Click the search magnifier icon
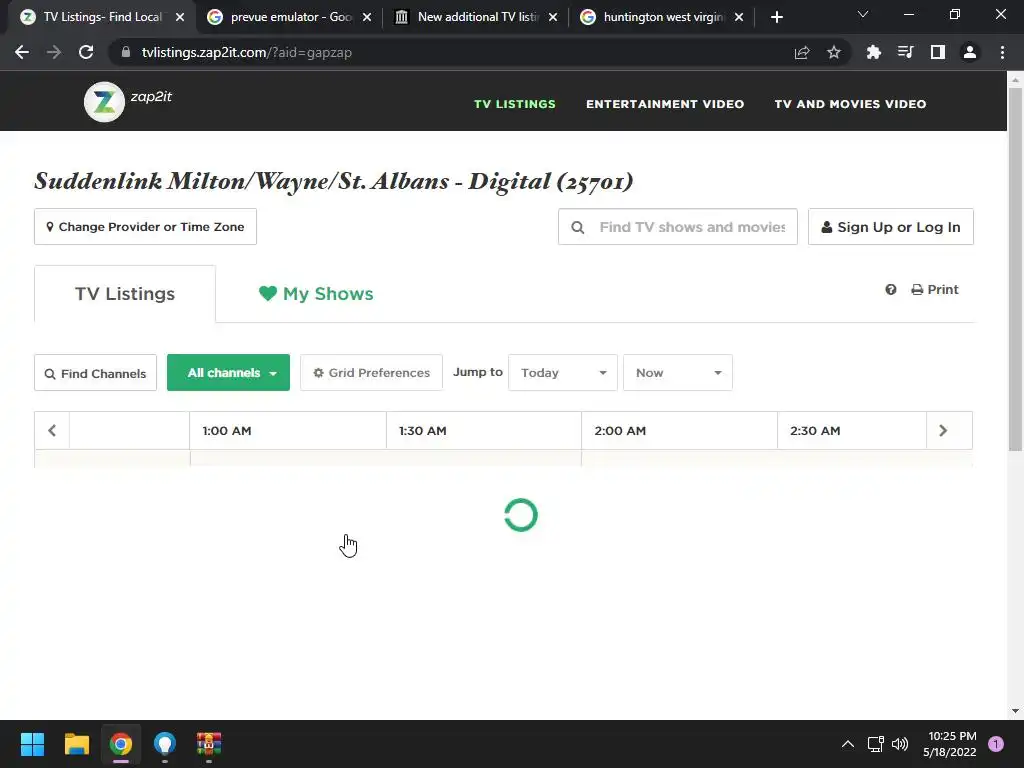The image size is (1024, 768). [x=577, y=227]
